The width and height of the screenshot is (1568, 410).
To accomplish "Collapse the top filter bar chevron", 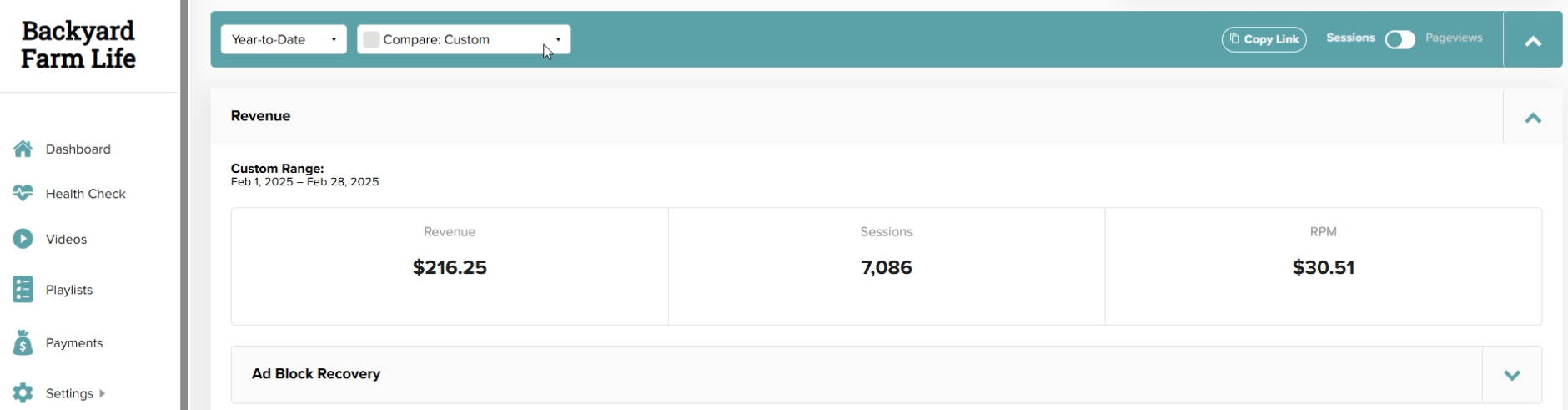I will pos(1533,40).
